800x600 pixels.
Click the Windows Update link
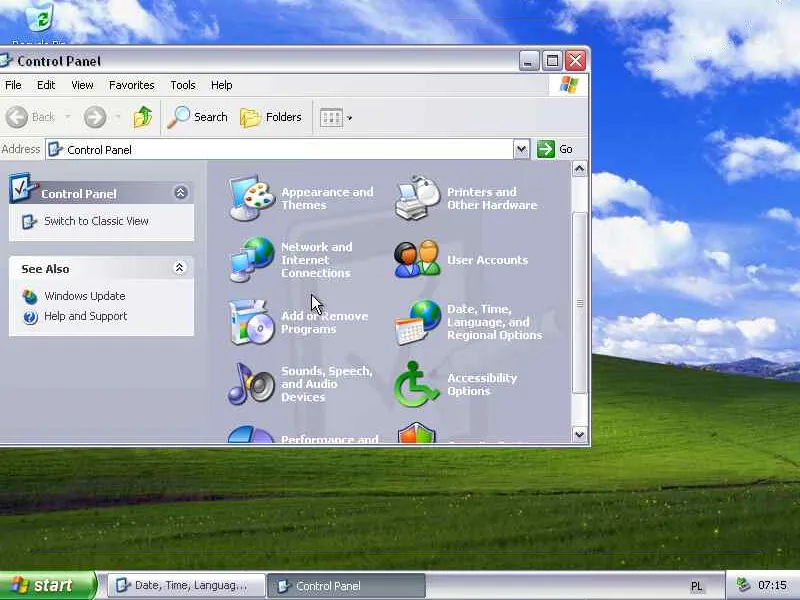point(85,296)
